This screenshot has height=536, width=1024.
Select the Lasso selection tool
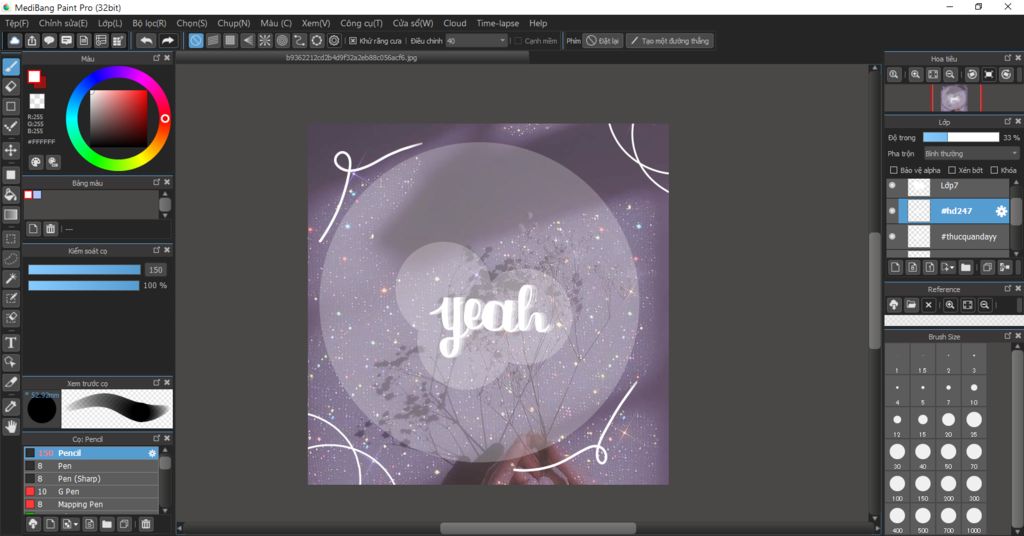(11, 259)
